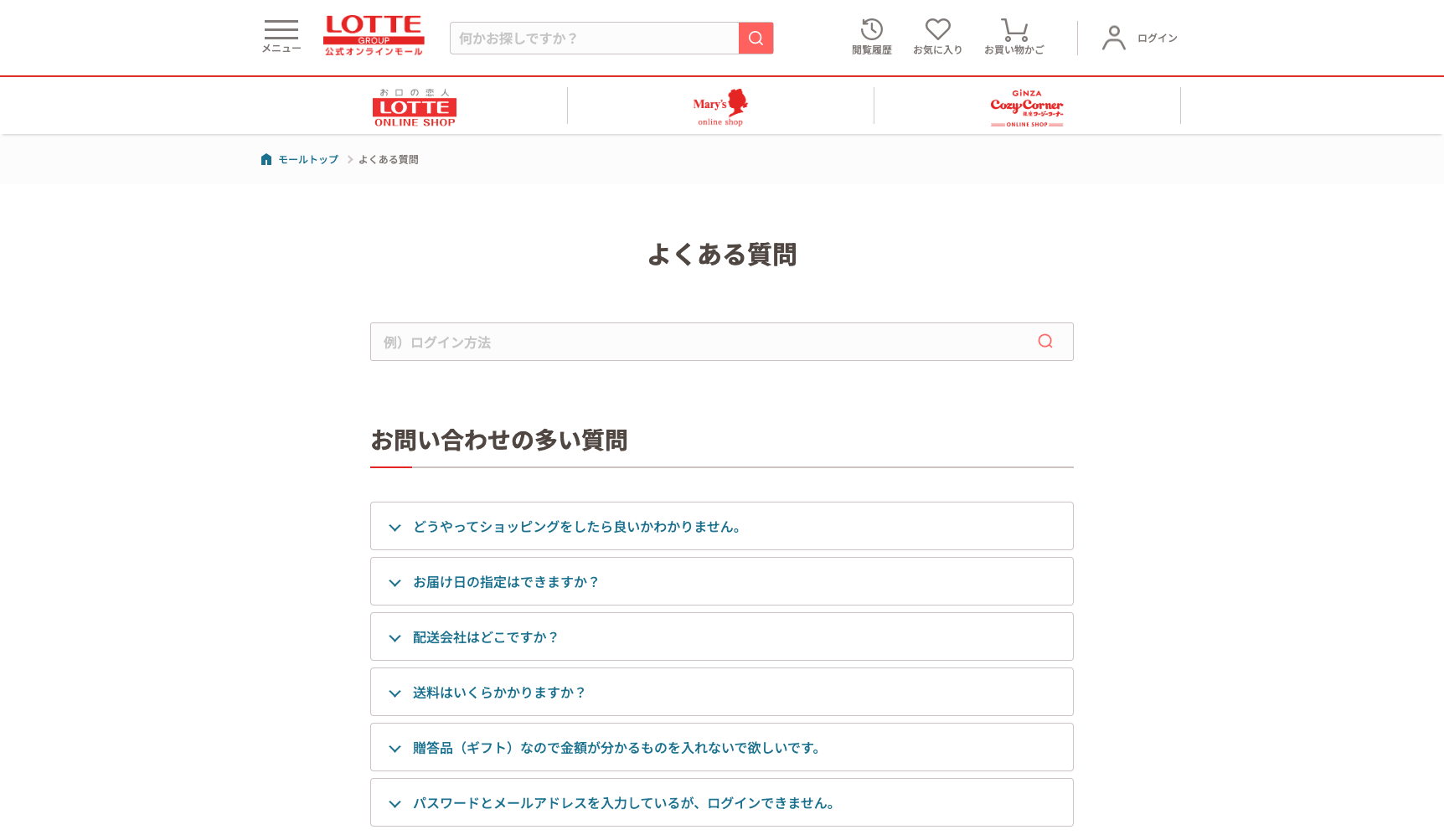
Task: Switch to LOTTE Online Shop tab
Action: [x=415, y=107]
